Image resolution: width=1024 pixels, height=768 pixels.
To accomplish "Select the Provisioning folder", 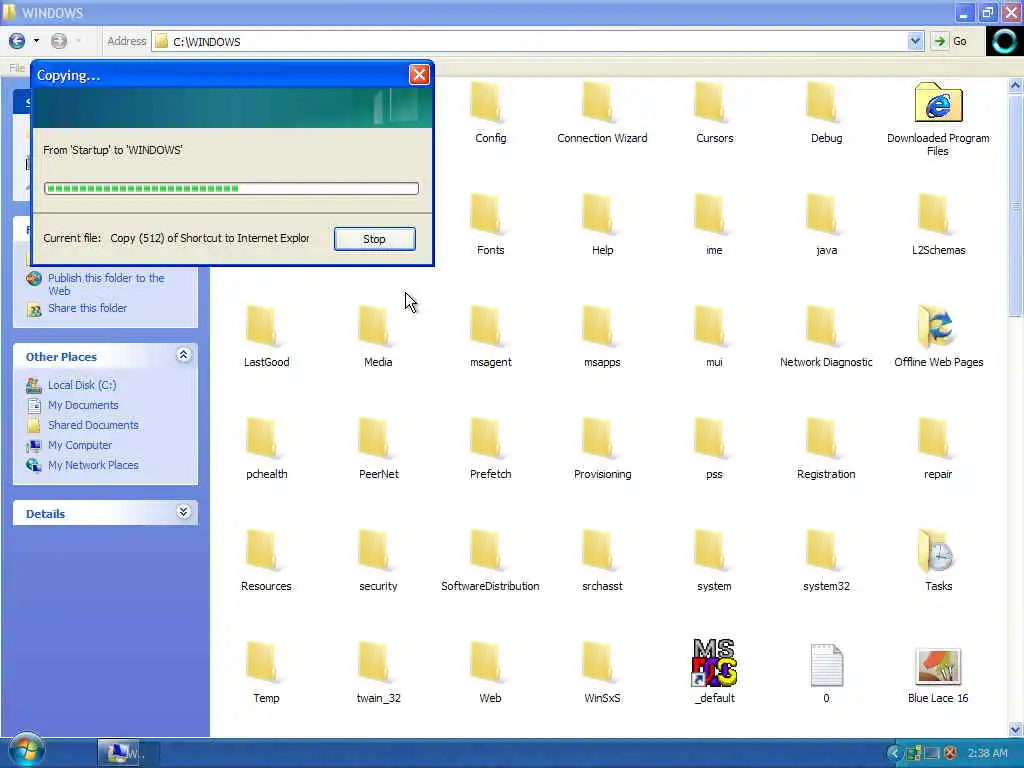I will (602, 448).
